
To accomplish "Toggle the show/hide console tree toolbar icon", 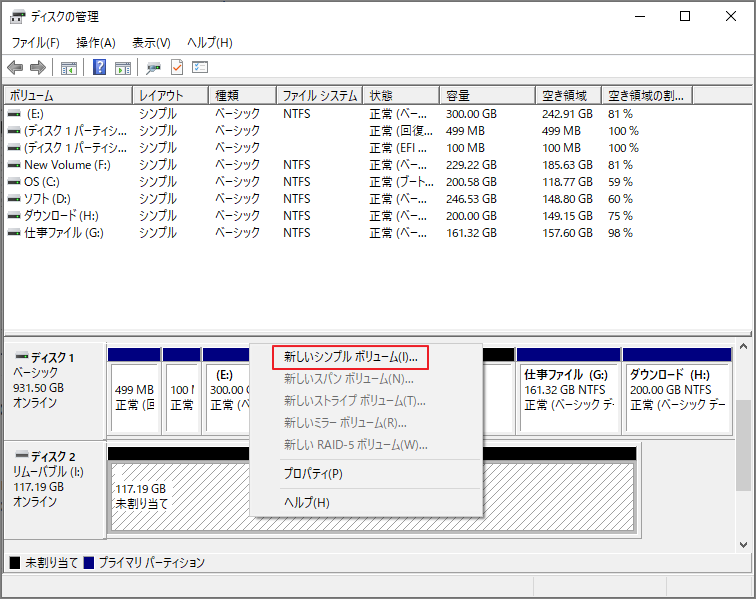I will 69,68.
